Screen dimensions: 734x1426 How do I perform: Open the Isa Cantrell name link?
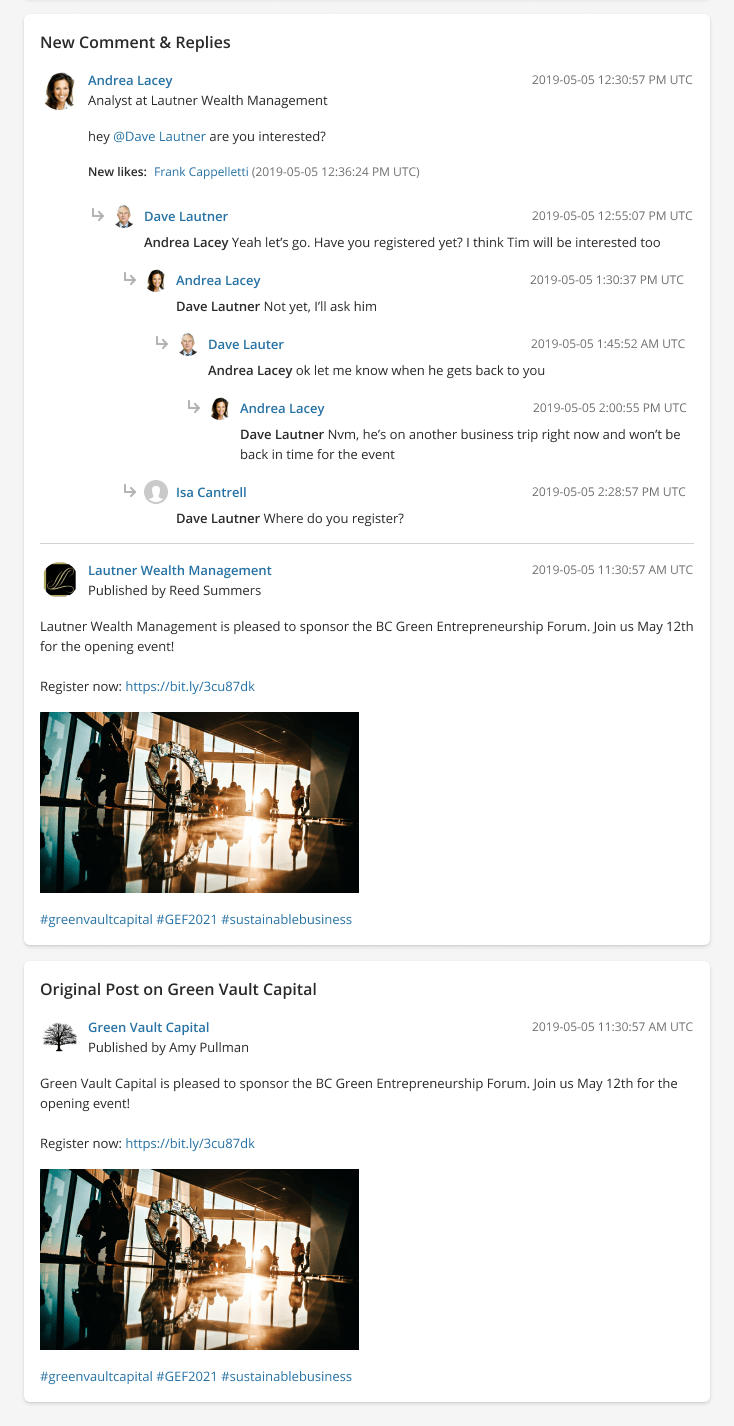(x=211, y=492)
